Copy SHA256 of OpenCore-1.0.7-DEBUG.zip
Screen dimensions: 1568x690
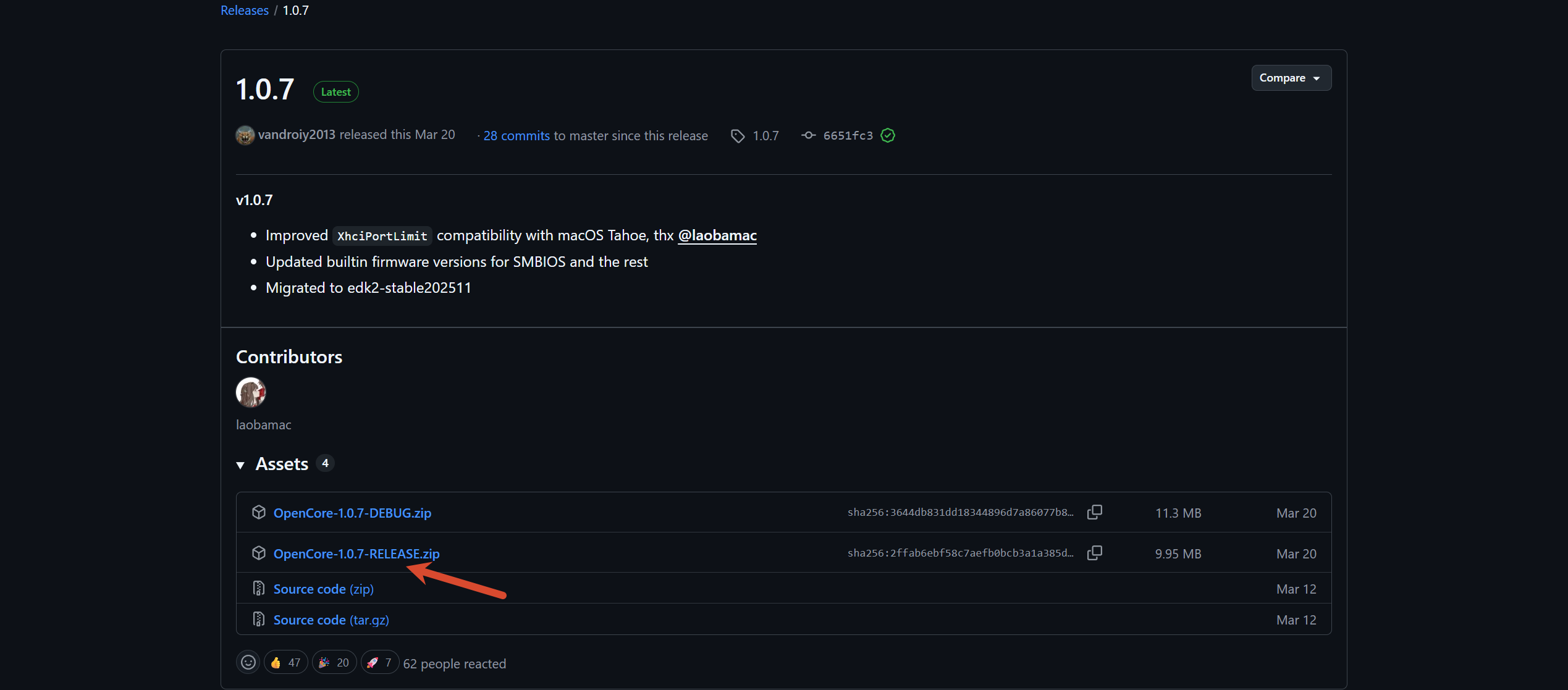coord(1094,512)
